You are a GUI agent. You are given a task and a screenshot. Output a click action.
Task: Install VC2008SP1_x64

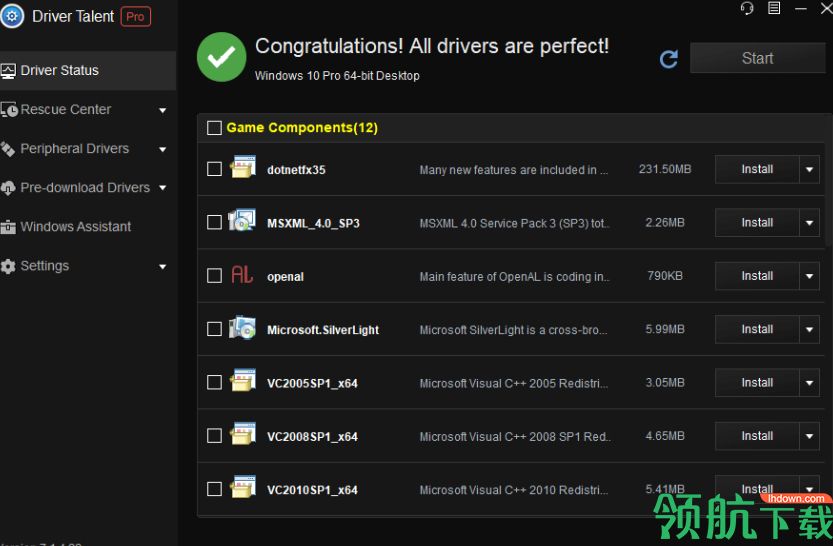757,436
